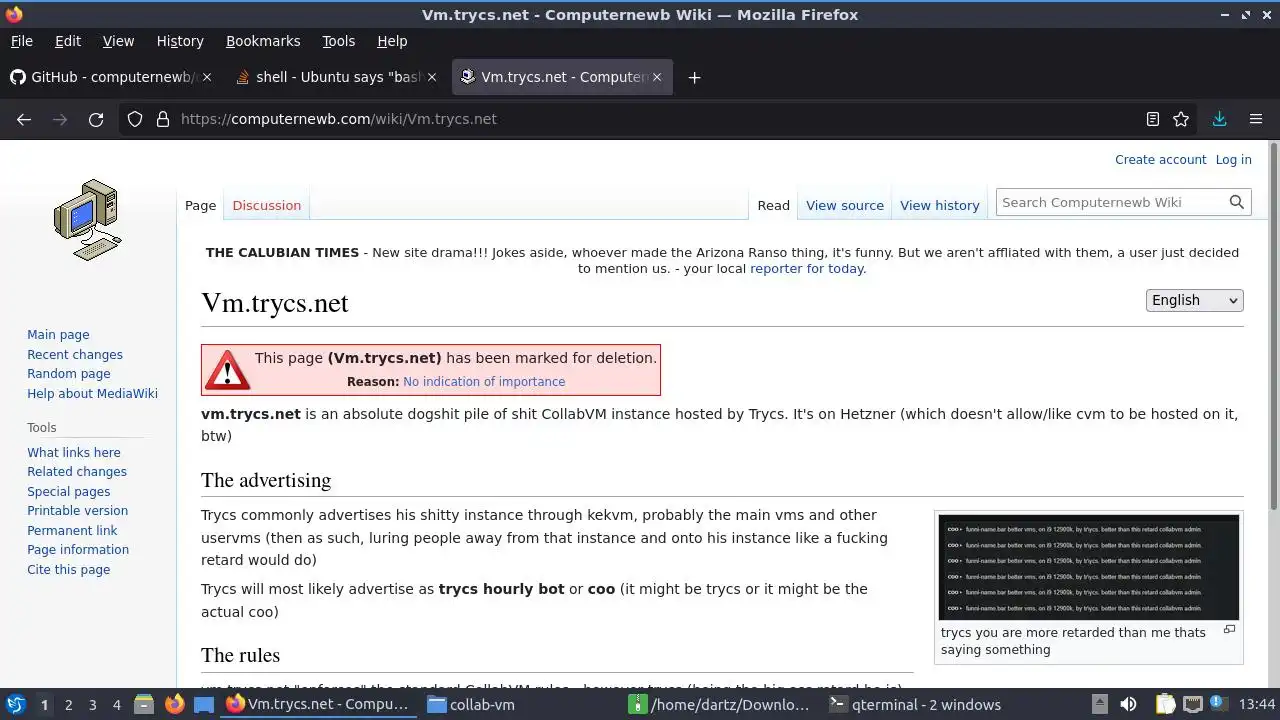The width and height of the screenshot is (1280, 720).
Task: Click the network status tray icon
Action: point(1192,704)
